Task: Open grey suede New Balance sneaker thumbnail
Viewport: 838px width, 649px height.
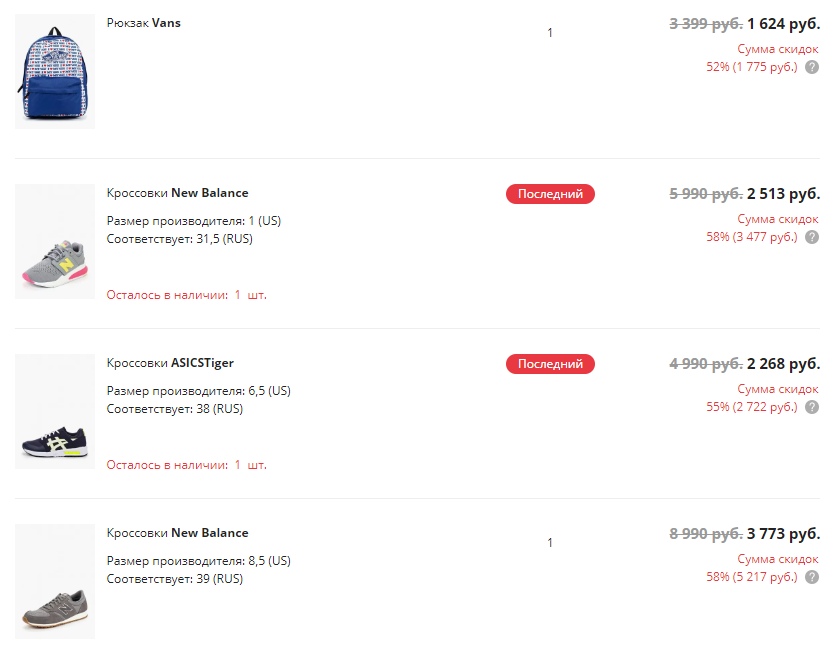Action: click(x=55, y=582)
